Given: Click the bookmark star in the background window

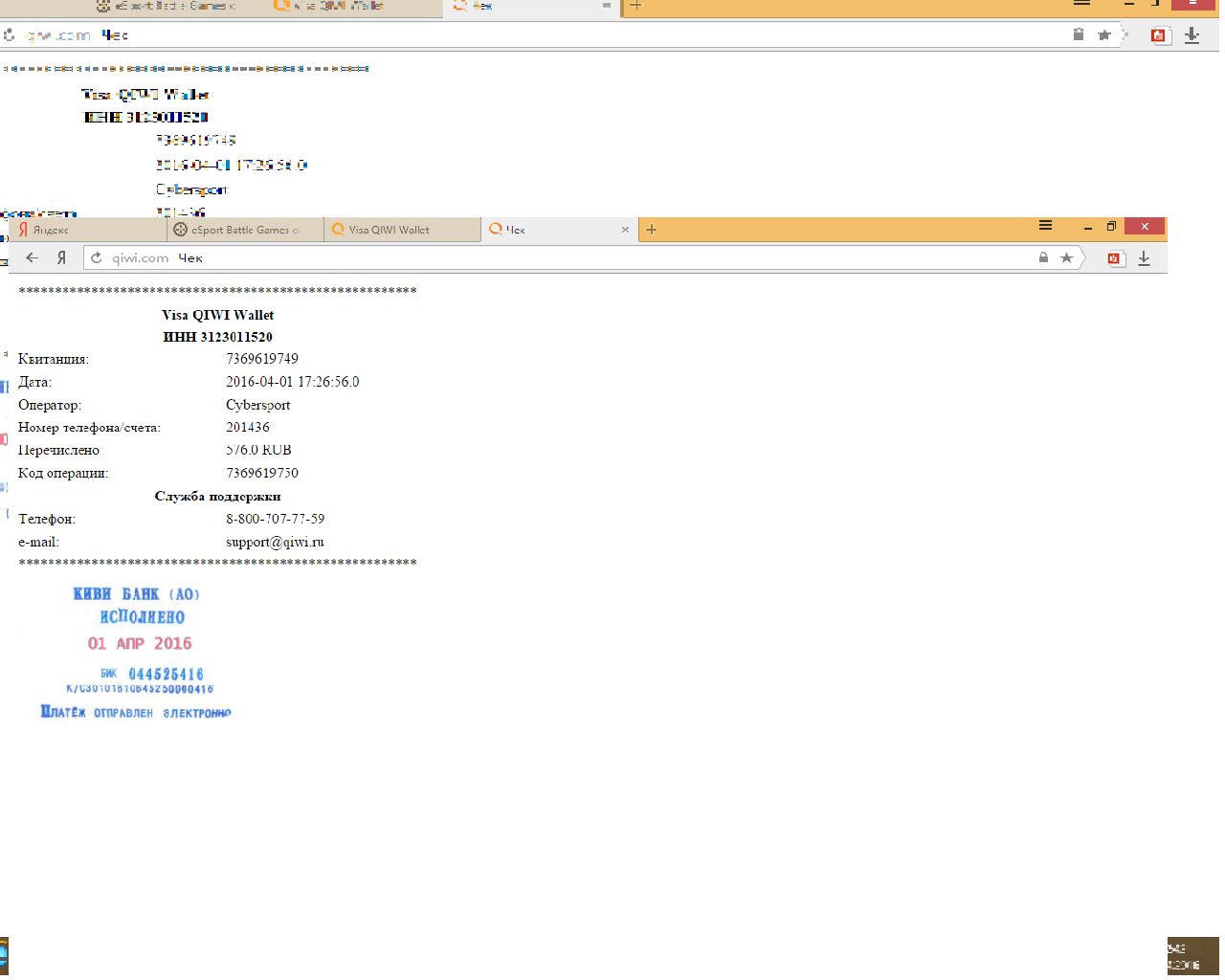Looking at the screenshot, I should tap(1104, 34).
